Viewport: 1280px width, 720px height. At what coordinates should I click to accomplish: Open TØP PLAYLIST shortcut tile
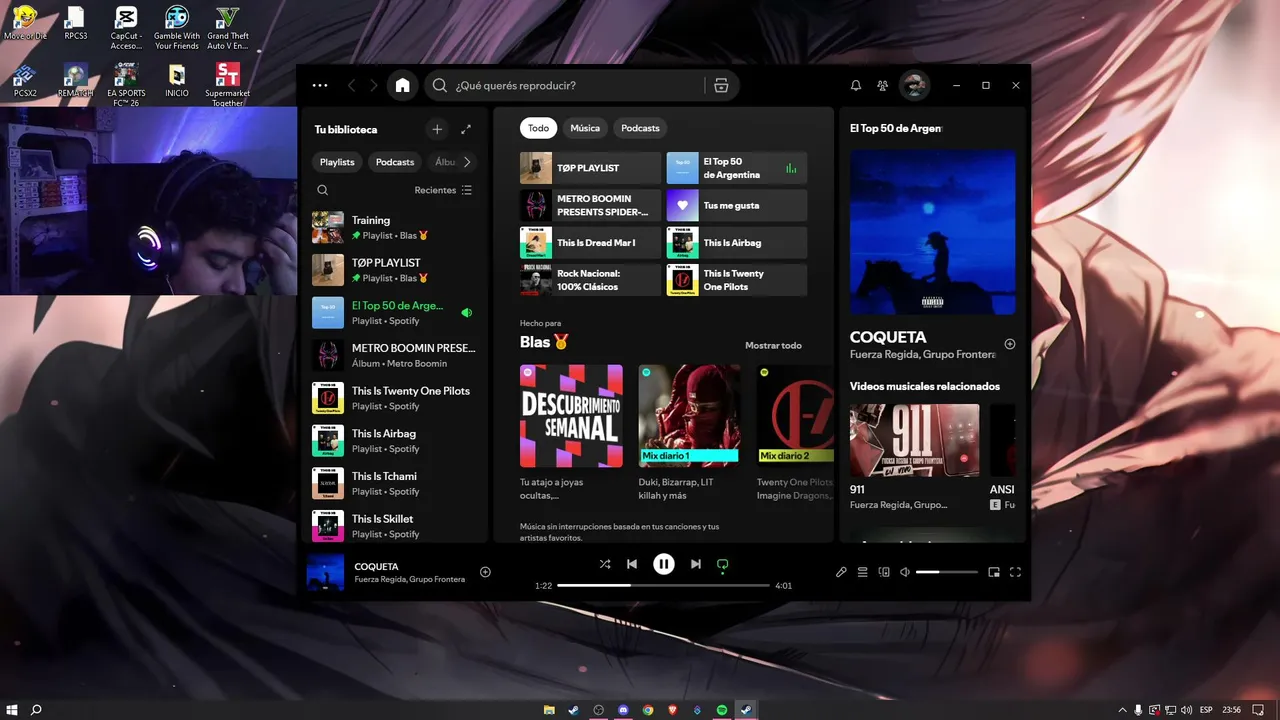[x=590, y=168]
